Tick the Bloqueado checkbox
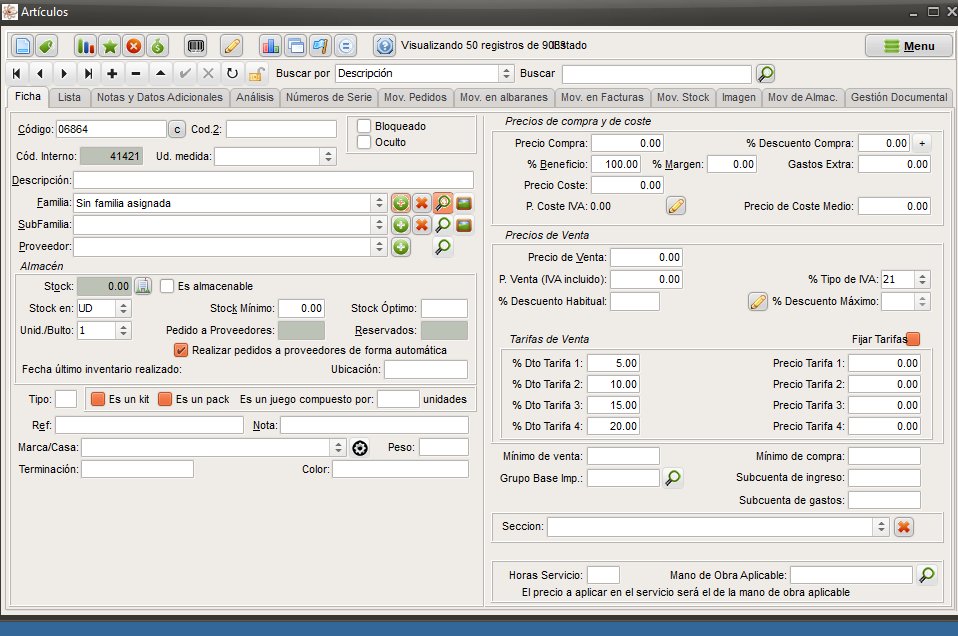 364,126
